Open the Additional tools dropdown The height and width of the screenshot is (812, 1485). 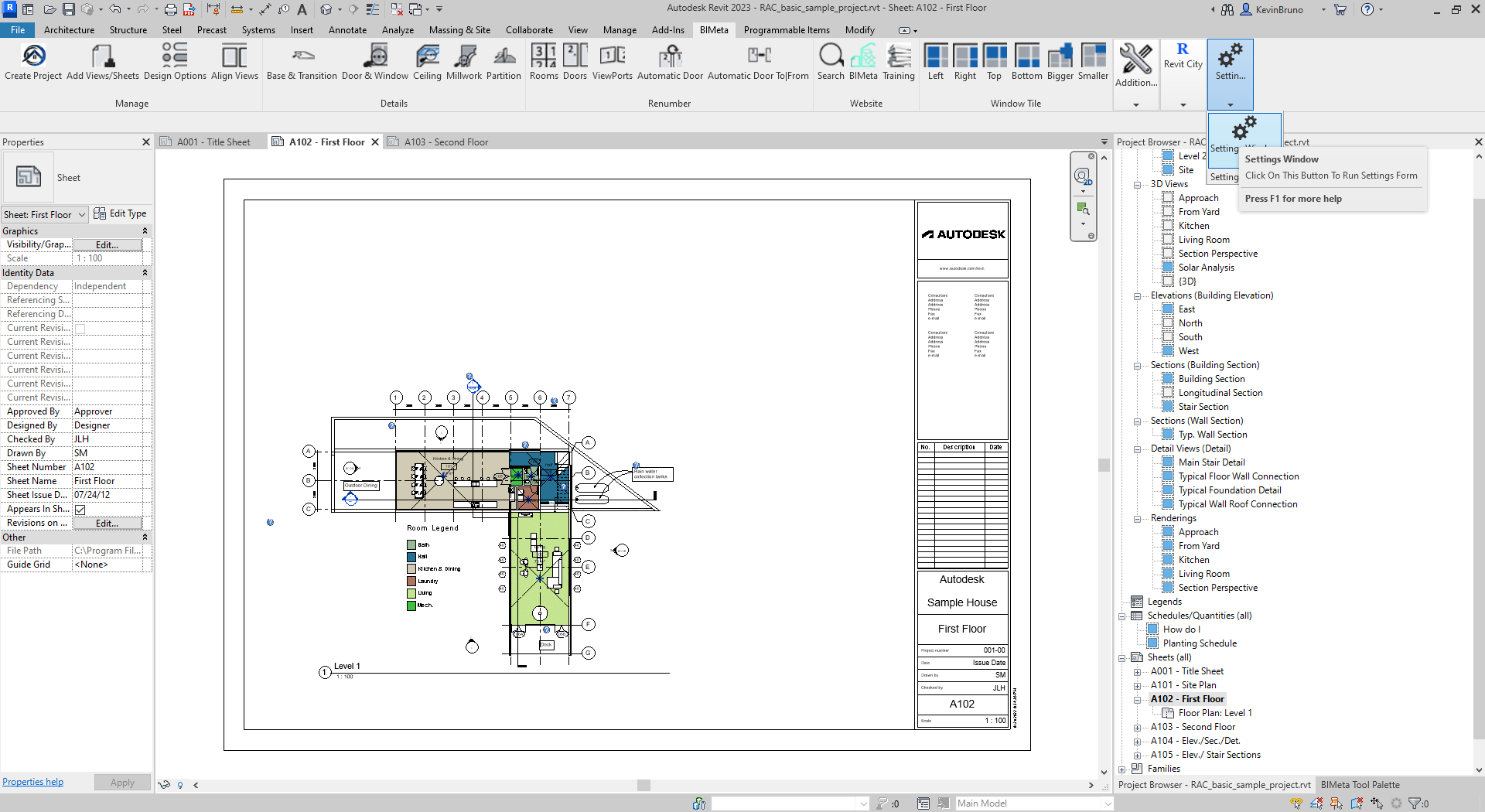click(x=1136, y=75)
